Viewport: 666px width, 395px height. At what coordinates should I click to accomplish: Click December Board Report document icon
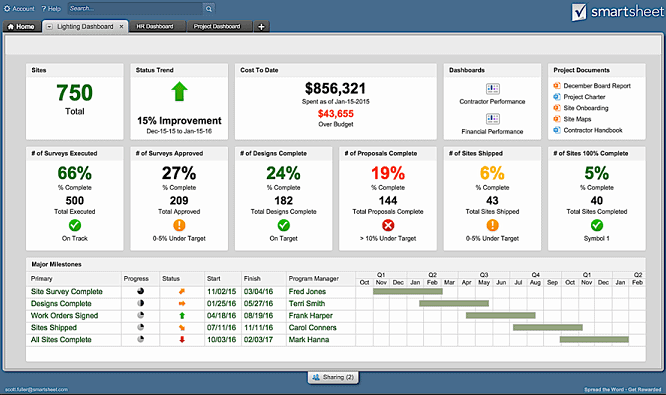click(557, 85)
